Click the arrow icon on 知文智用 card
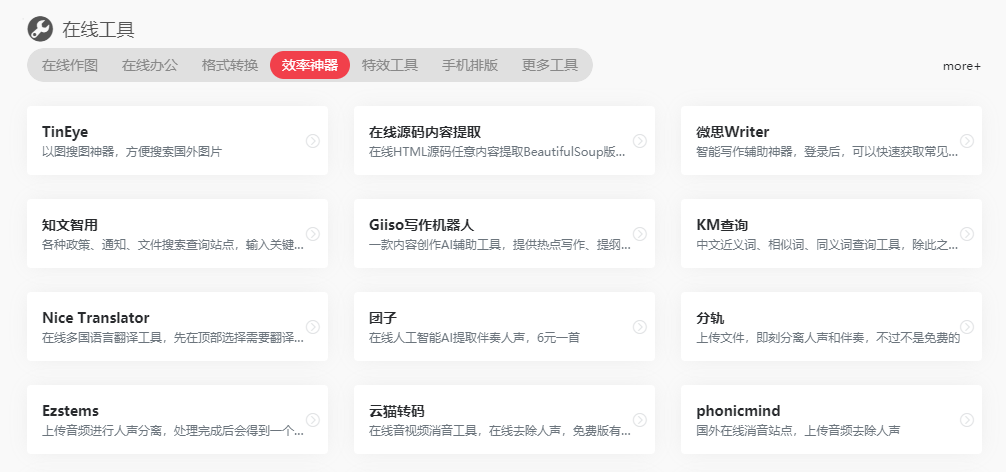This screenshot has width=1006, height=472. pos(312,234)
